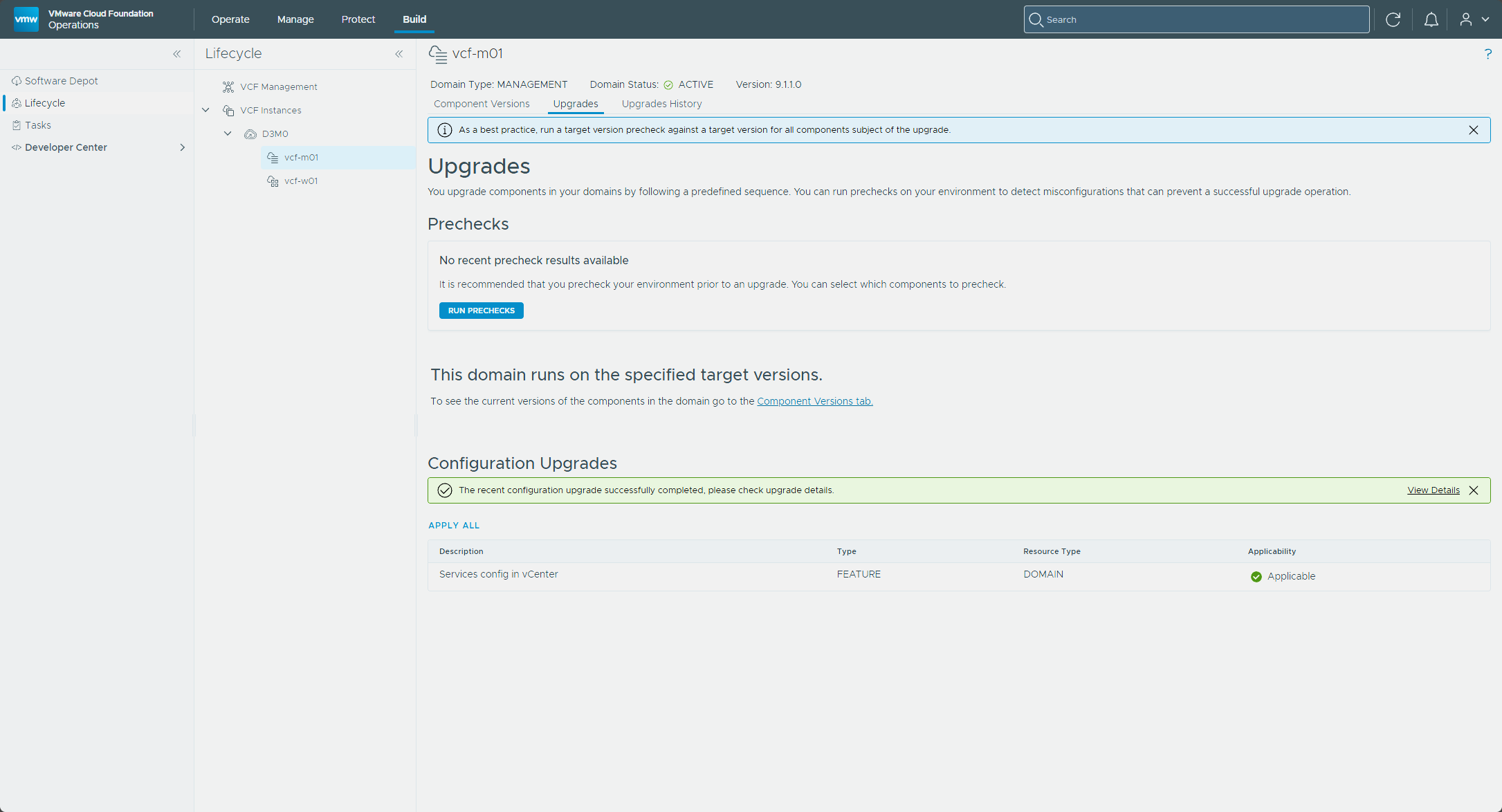Click Apply All configuration upgrades

tap(454, 526)
